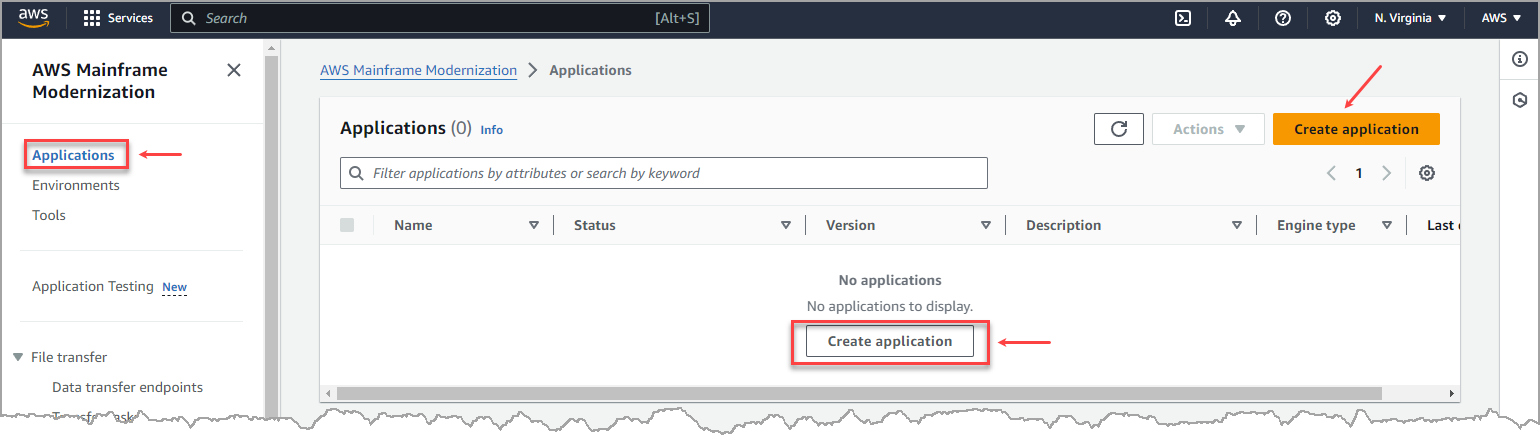
Task: Click the filter applications search field
Action: [664, 173]
